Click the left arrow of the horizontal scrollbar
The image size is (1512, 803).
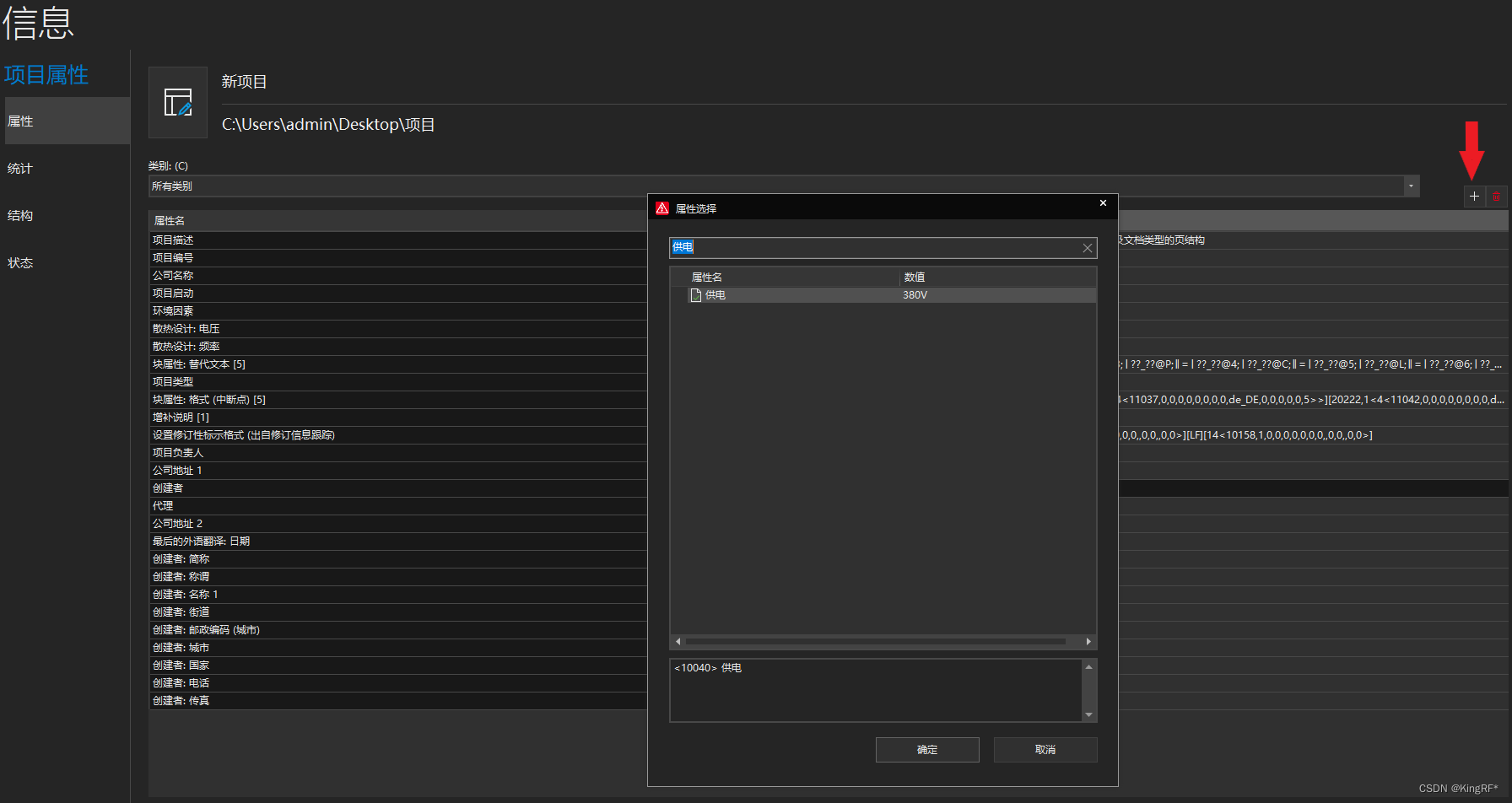click(x=678, y=642)
